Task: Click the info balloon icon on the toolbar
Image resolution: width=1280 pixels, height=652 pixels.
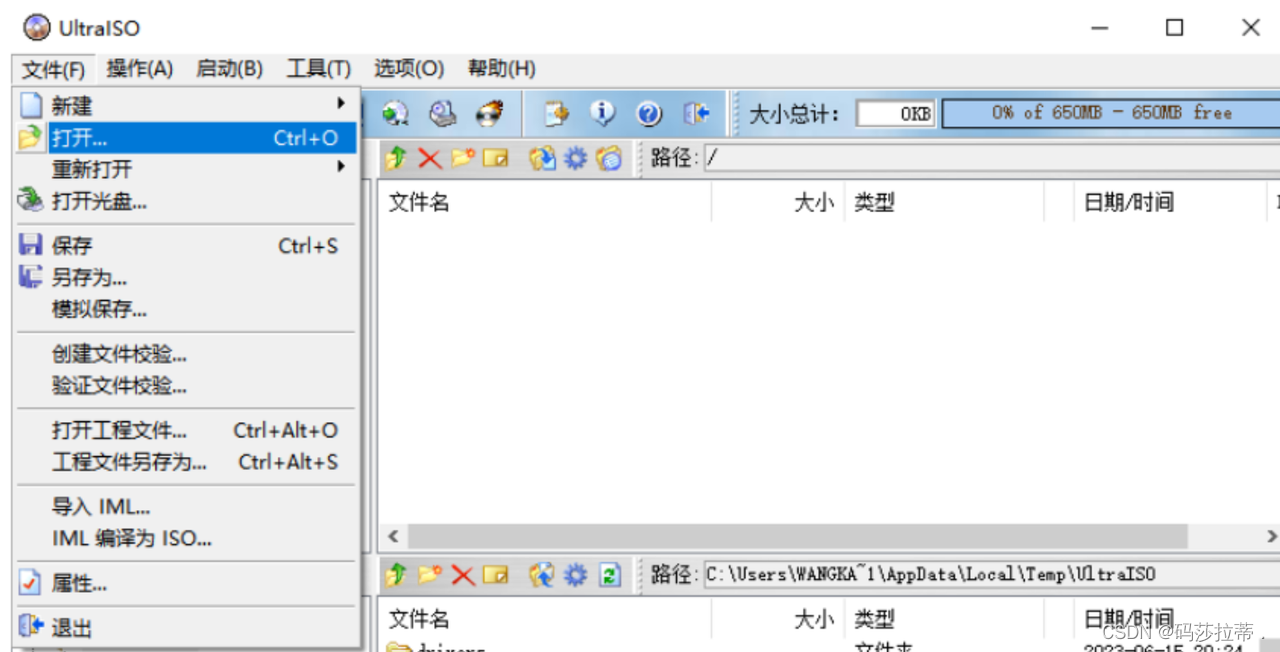Action: coord(604,113)
